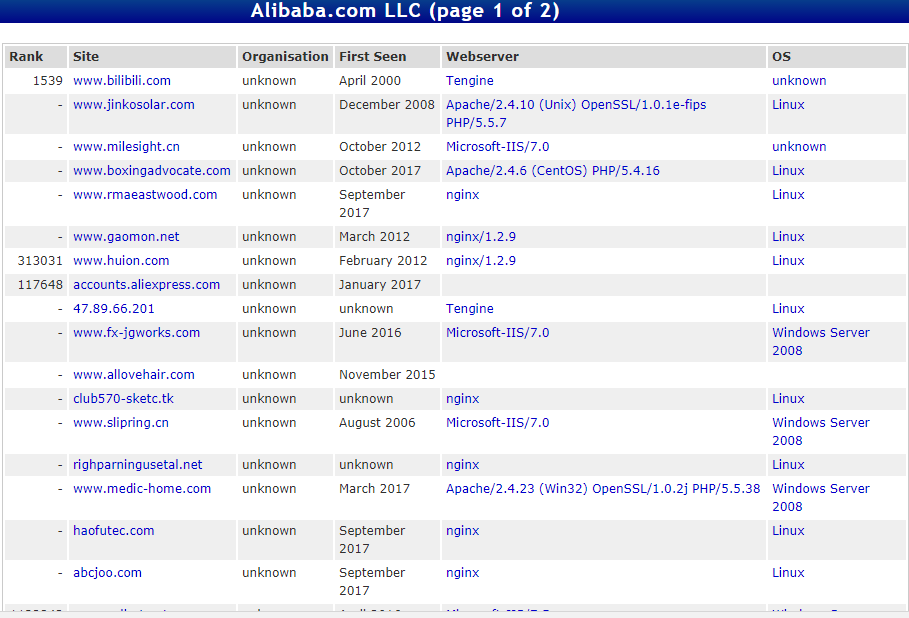Select rank value 313031
The image size is (909, 618).
pyautogui.click(x=40, y=261)
